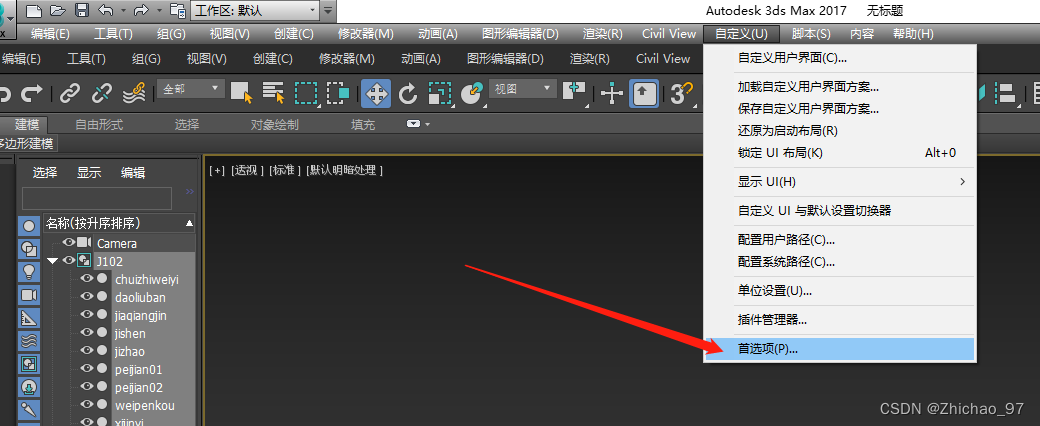Click the [默认明暗处理] viewport shading label
The image size is (1040, 426).
point(344,171)
